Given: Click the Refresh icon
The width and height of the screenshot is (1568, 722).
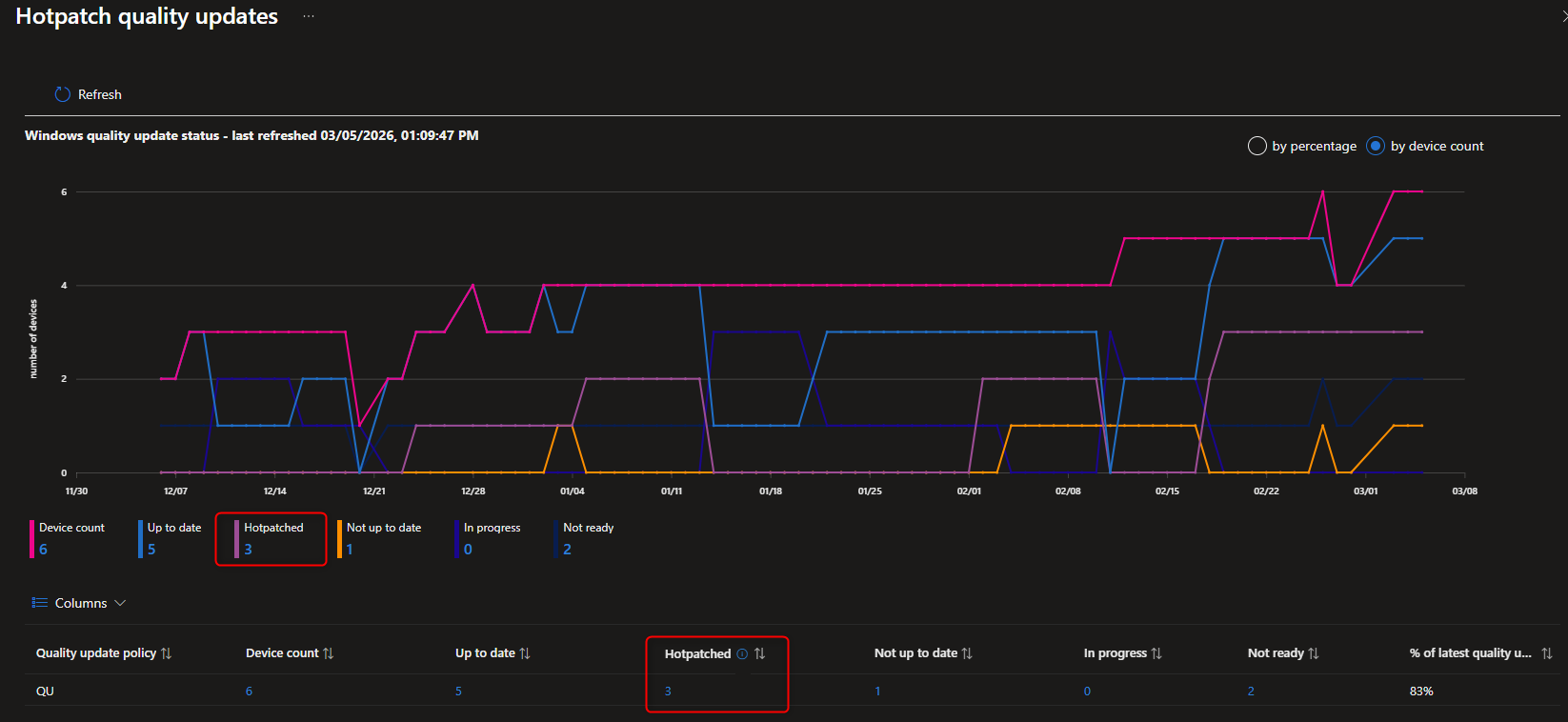Looking at the screenshot, I should coord(63,94).
